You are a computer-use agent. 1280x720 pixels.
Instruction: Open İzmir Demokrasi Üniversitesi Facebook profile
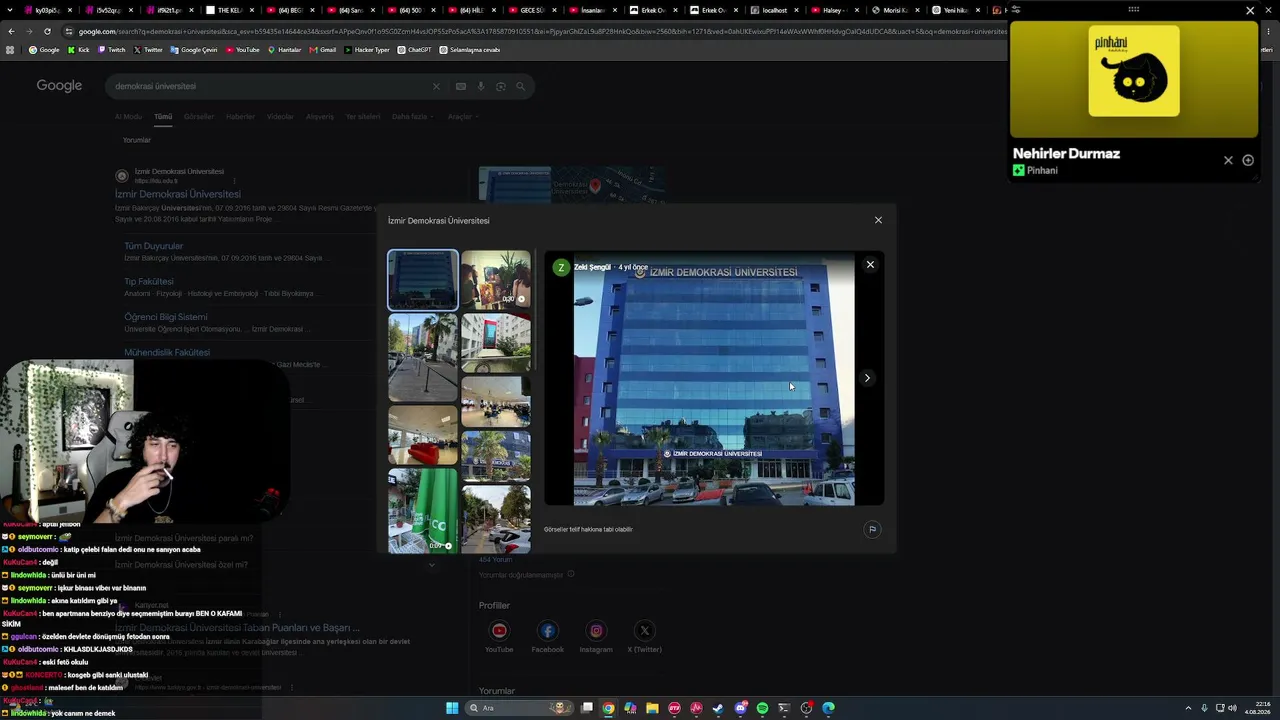click(547, 637)
